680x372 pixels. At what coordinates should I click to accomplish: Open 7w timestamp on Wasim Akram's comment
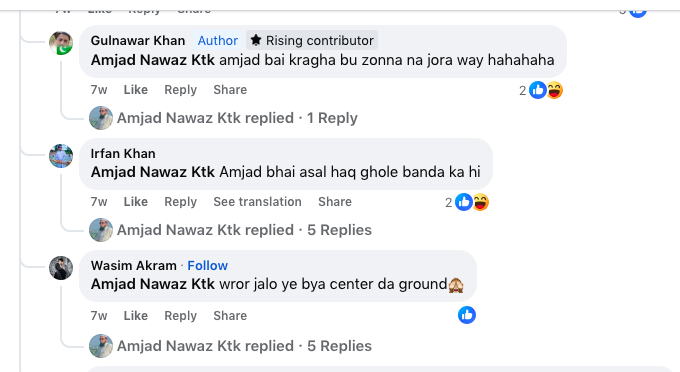99,316
